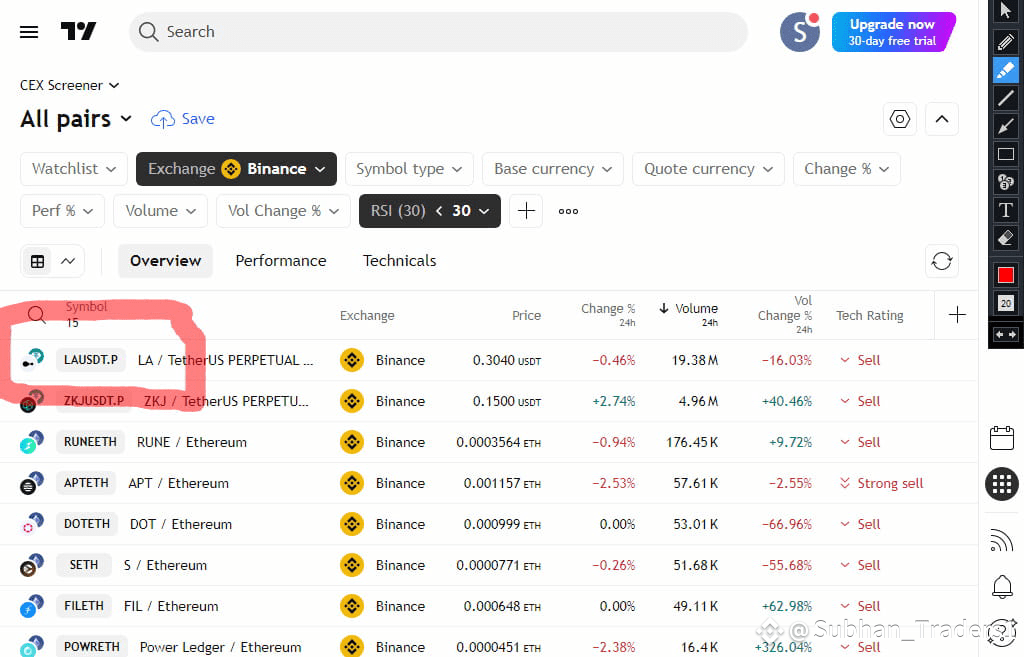Select the text T tool
The image size is (1024, 657).
tap(1006, 210)
